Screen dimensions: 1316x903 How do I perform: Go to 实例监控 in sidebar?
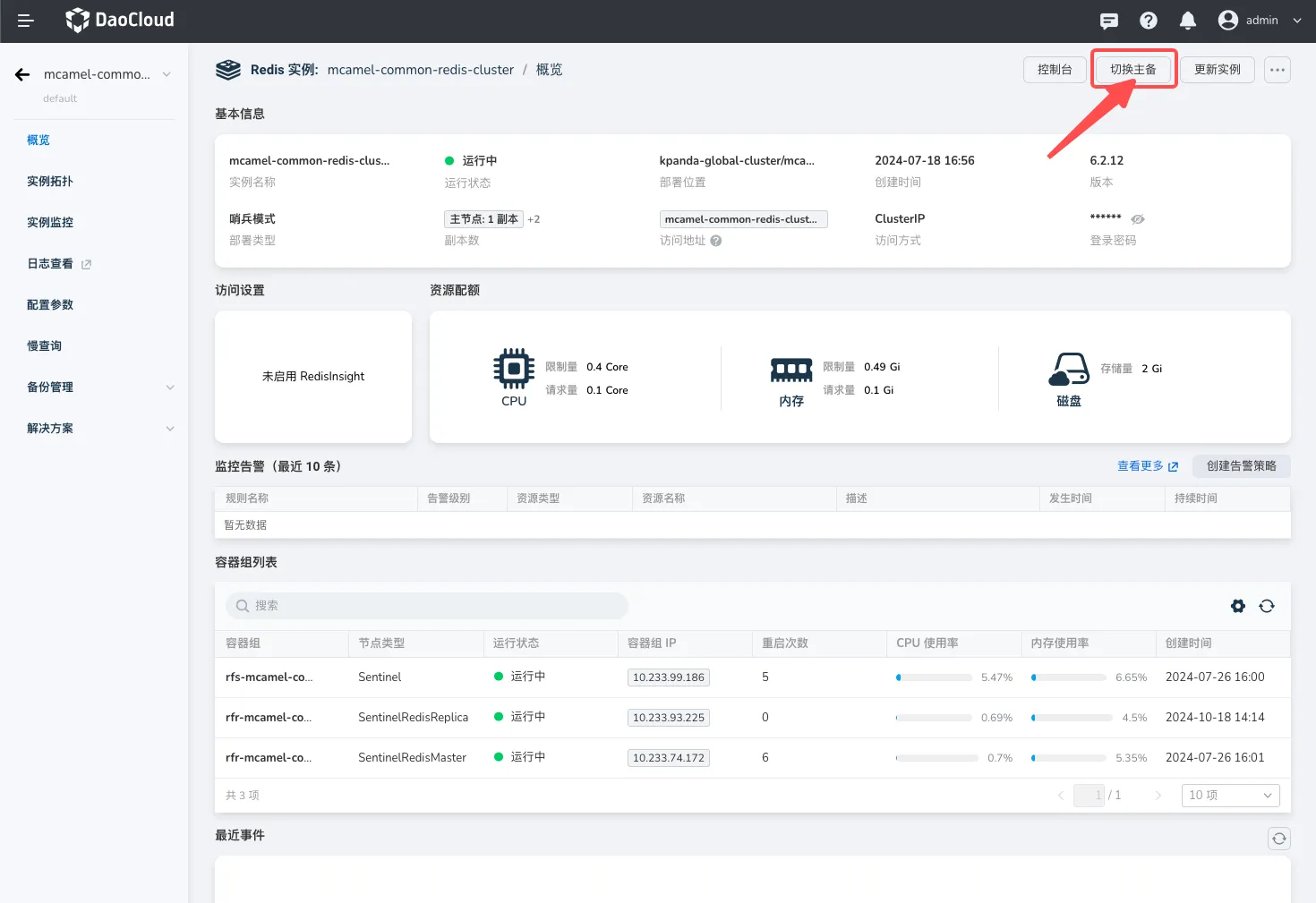[x=50, y=223]
